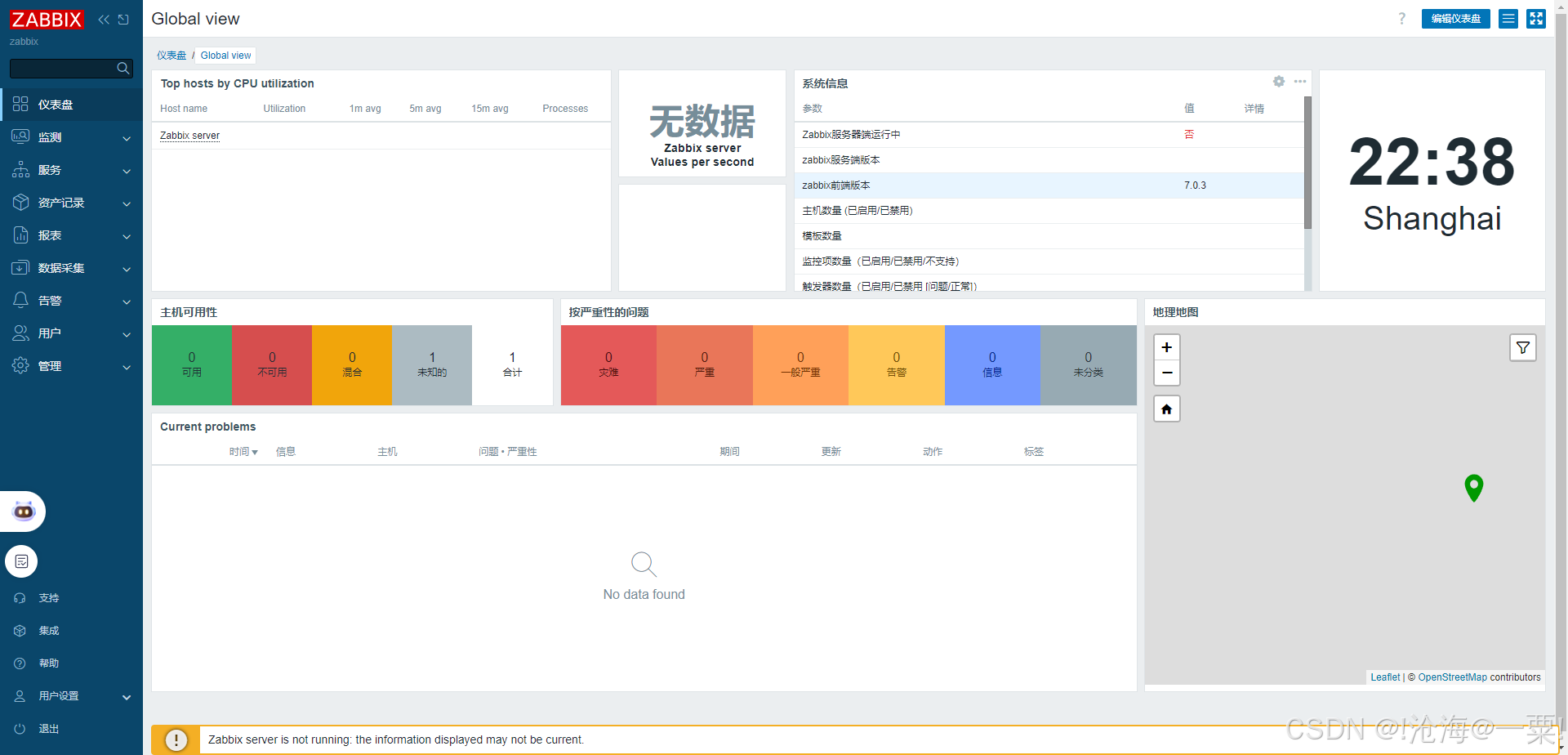1568x755 pixels.
Task: Click the 仪表盘 breadcrumb link
Action: 171,56
